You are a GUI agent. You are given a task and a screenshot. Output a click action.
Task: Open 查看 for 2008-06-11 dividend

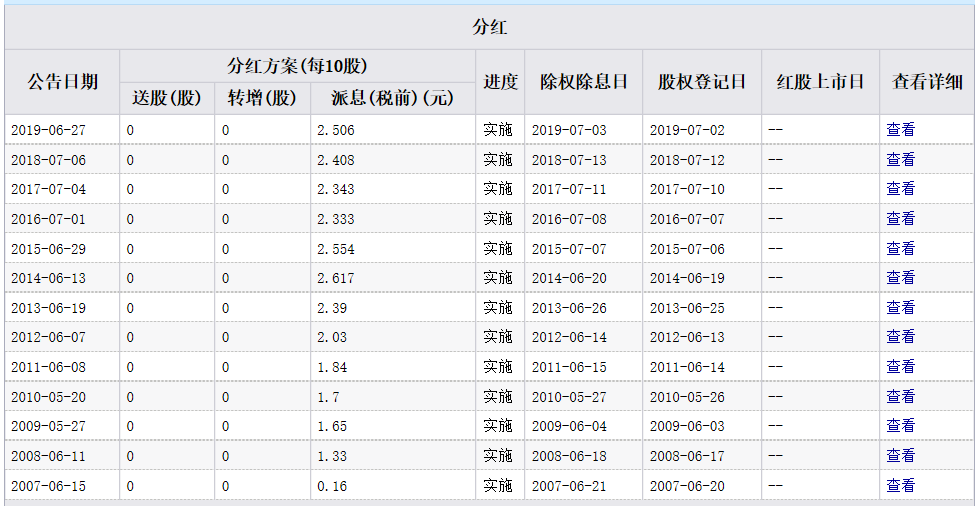(900, 455)
